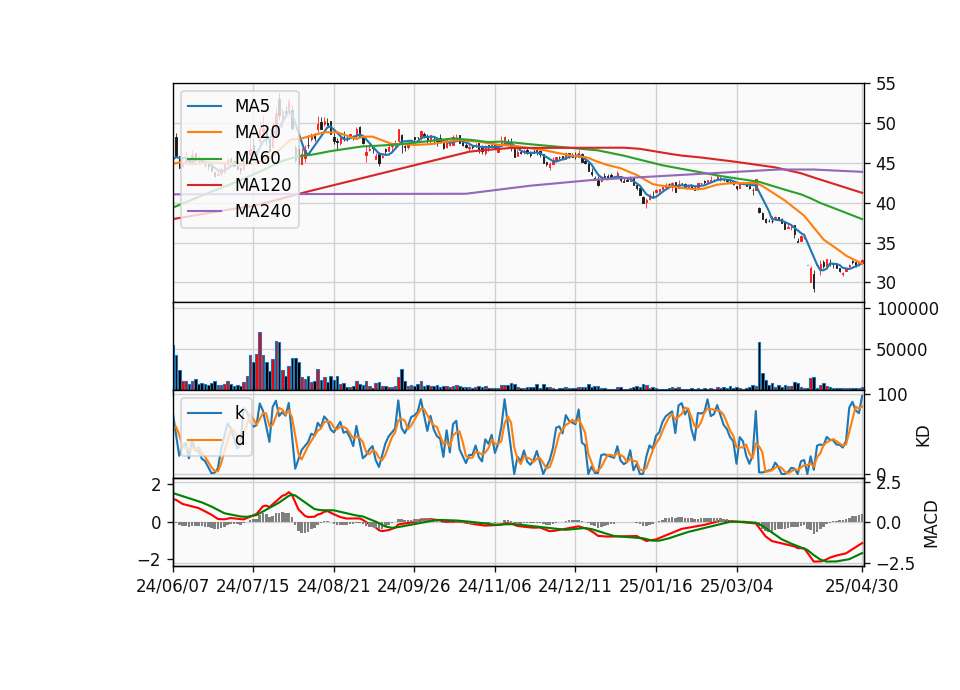Click the KD axis title
Viewport: 960px width, 690px height.
click(923, 437)
